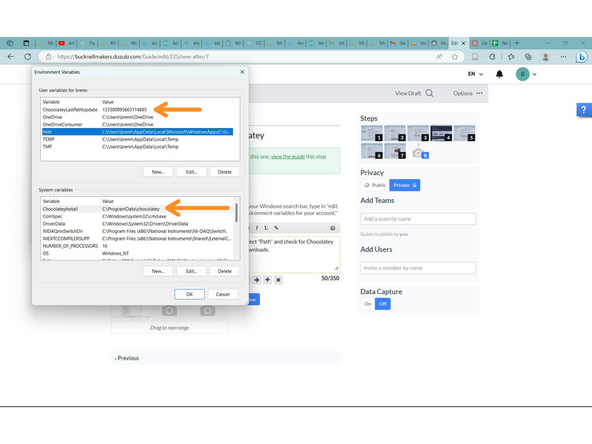Click the blue help question mark
The width and height of the screenshot is (592, 444).
(584, 110)
